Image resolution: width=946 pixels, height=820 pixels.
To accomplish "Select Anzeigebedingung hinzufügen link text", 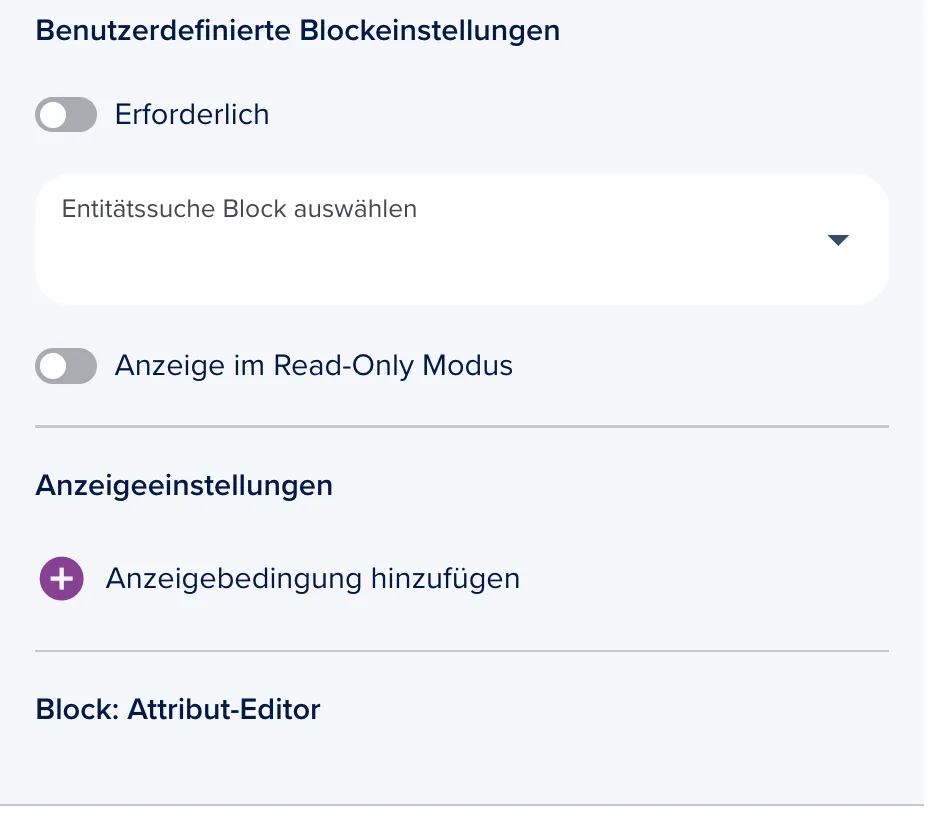I will click(313, 579).
